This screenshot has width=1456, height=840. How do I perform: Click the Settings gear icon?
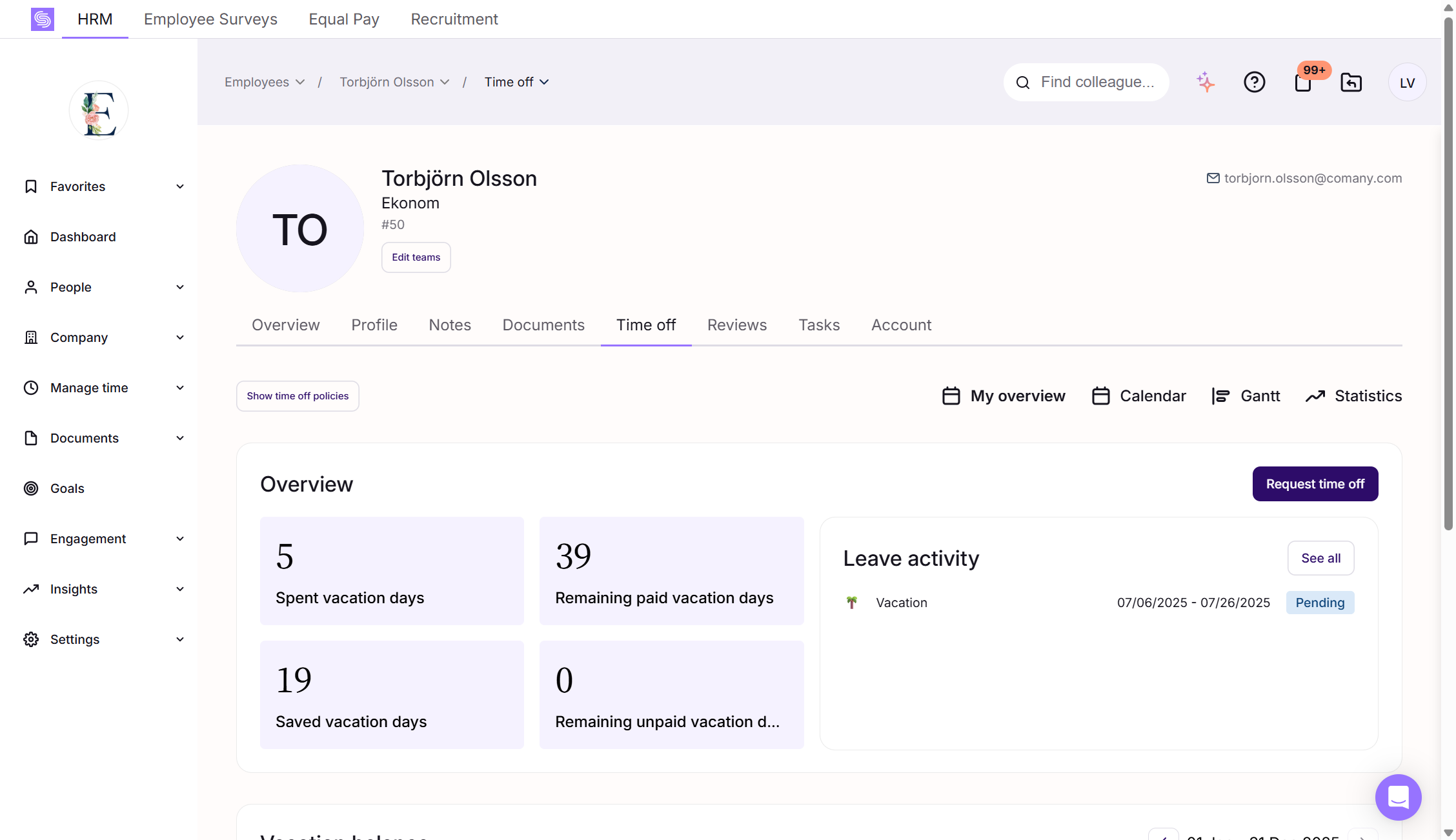pyautogui.click(x=31, y=639)
